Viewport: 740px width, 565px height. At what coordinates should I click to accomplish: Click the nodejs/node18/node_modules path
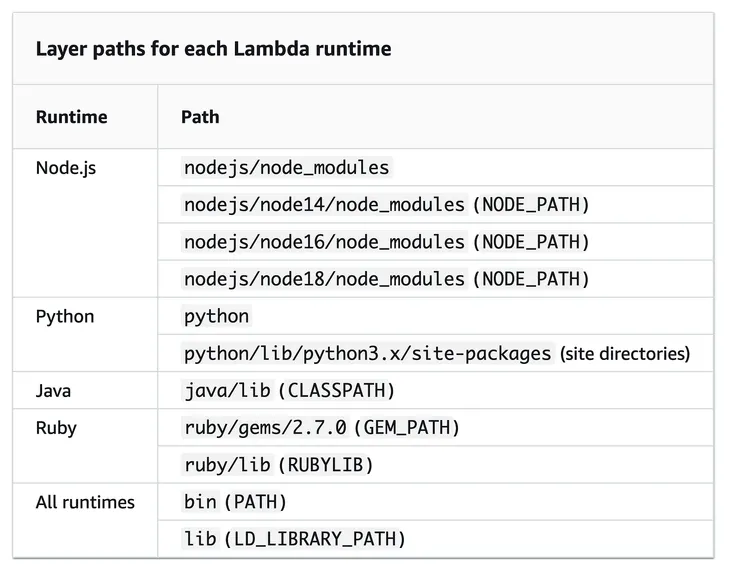click(325, 279)
